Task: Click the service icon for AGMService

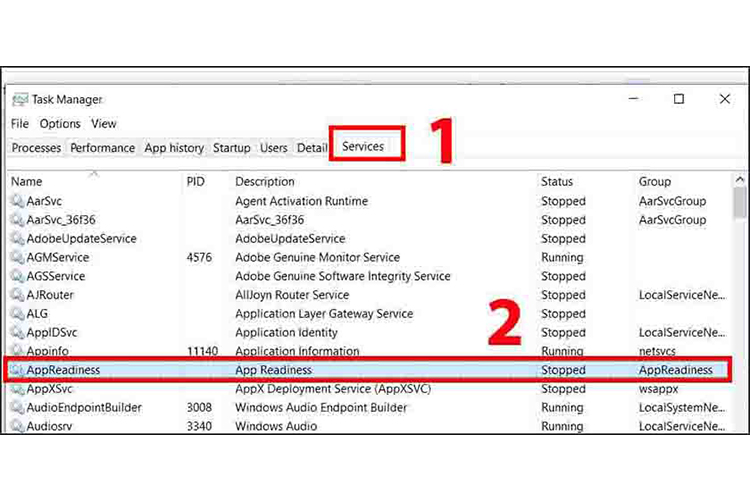Action: [x=18, y=257]
